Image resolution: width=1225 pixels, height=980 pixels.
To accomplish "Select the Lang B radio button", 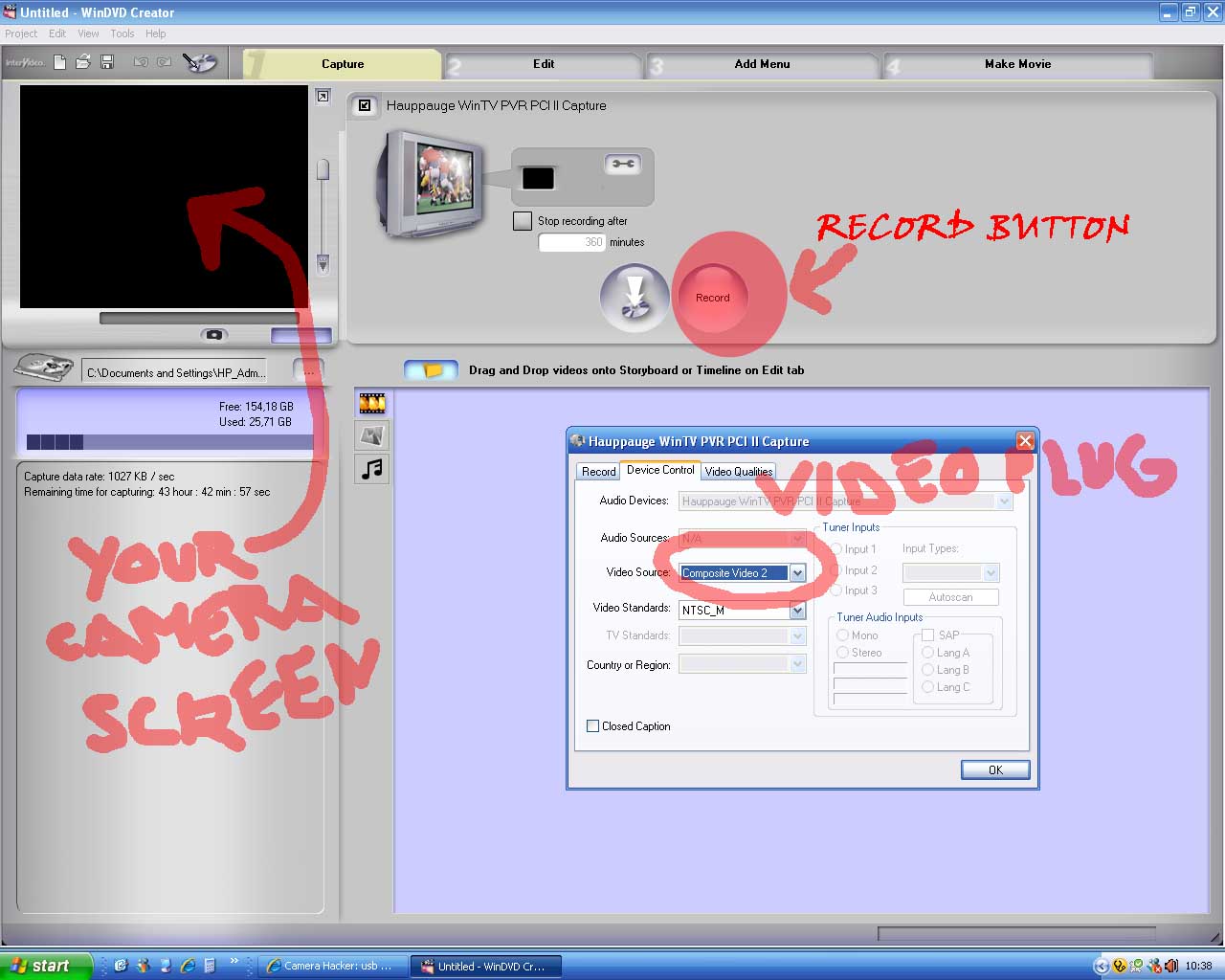I will click(x=927, y=669).
